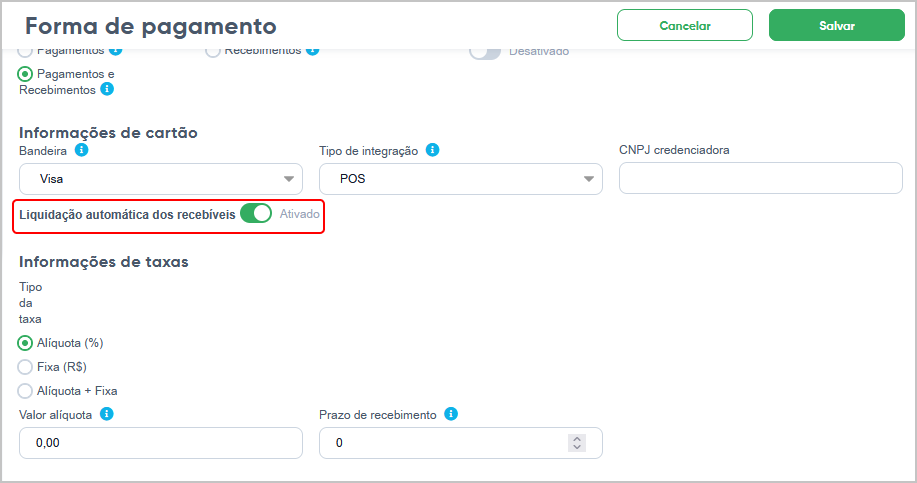Select the Fixa (R$) radio option

25,367
